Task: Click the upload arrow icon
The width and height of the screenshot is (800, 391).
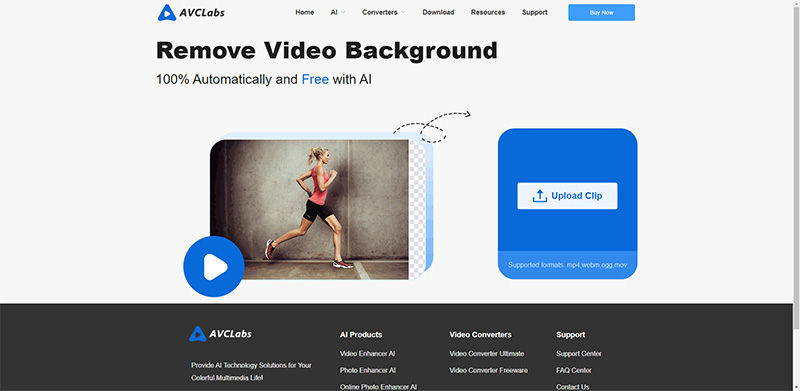Action: tap(539, 196)
